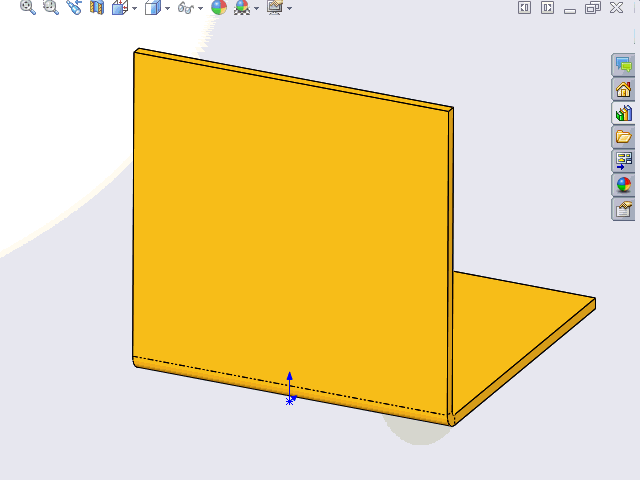Activate the Section View tool
Screen dimensions: 640x480
pyautogui.click(x=97, y=7)
